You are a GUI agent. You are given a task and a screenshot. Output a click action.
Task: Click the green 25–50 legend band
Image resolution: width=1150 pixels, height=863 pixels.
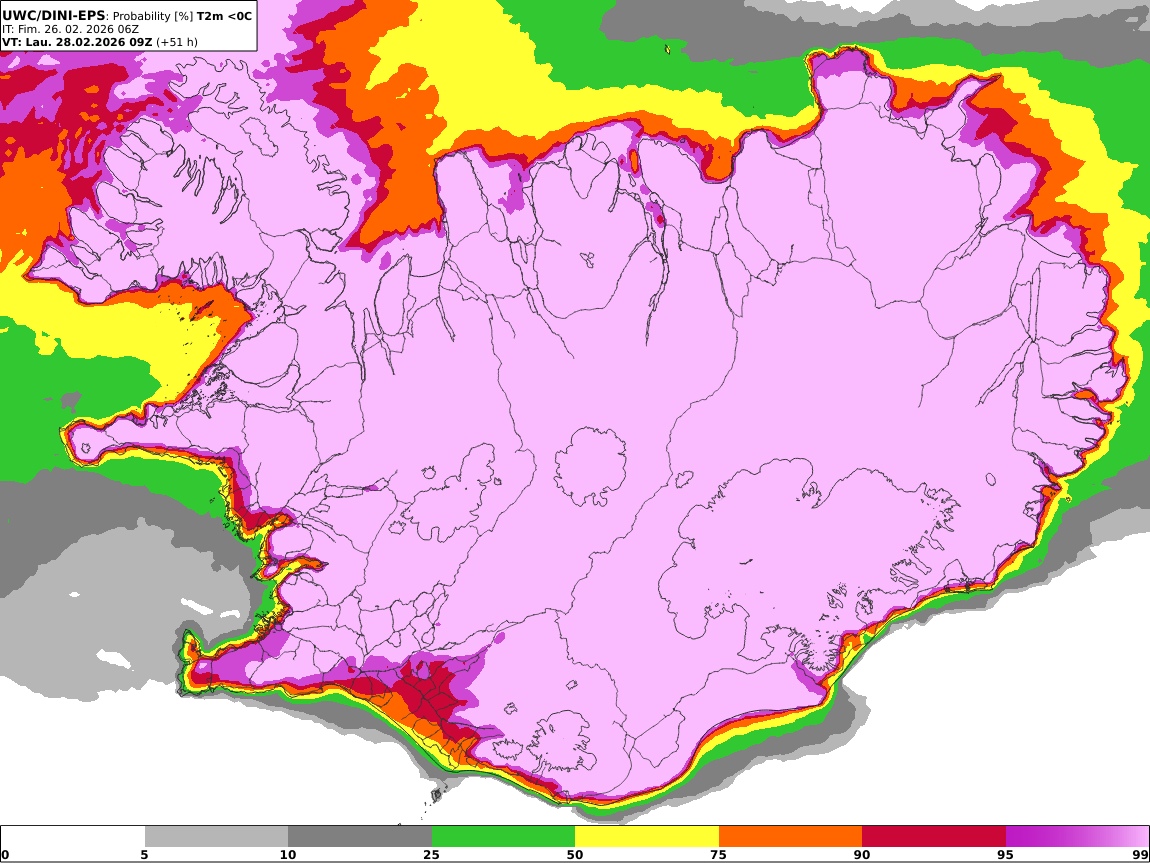click(503, 837)
